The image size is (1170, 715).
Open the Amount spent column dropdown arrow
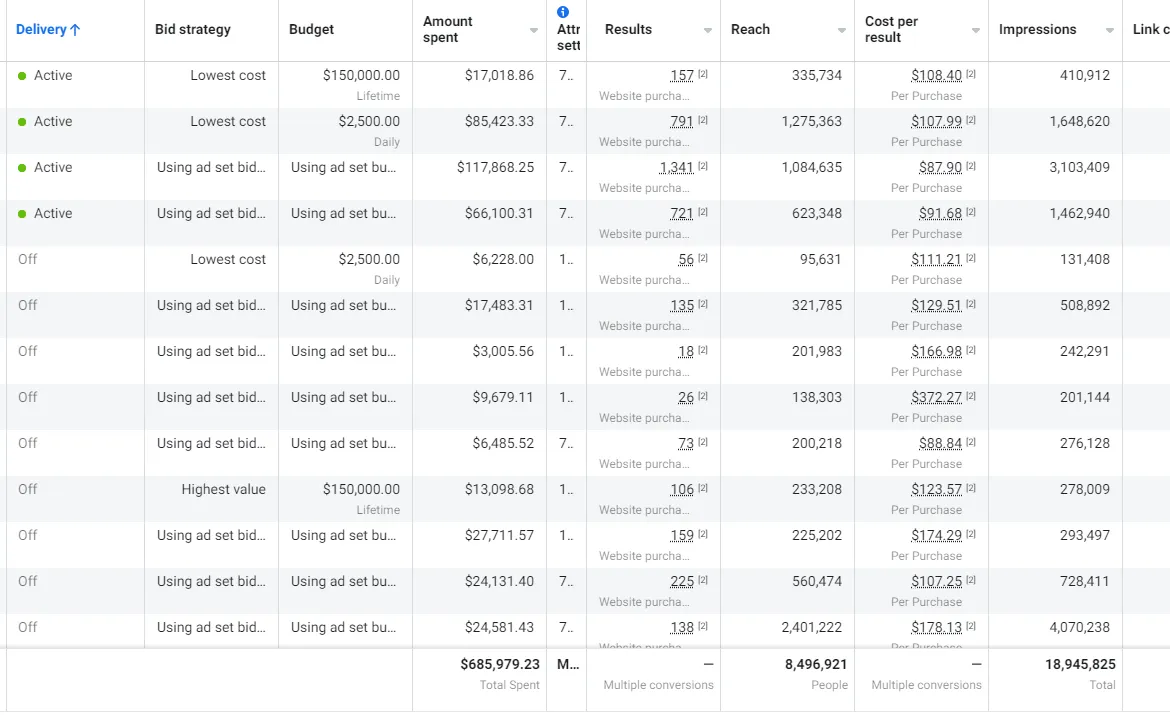click(x=534, y=31)
